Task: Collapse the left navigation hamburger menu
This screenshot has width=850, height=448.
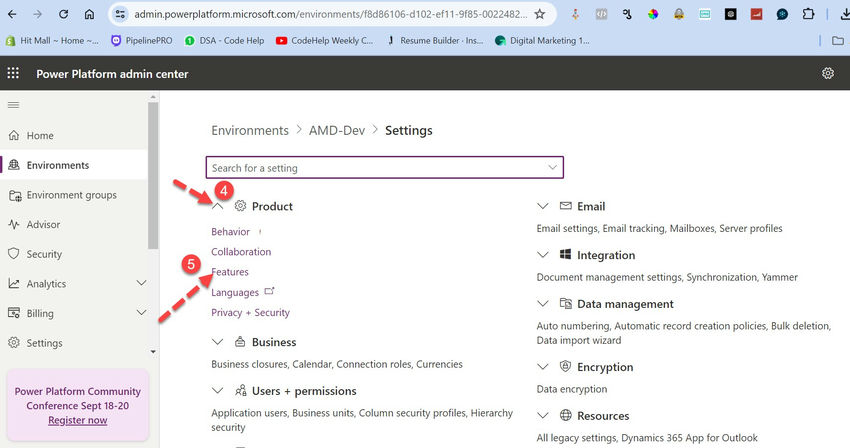Action: (x=13, y=105)
